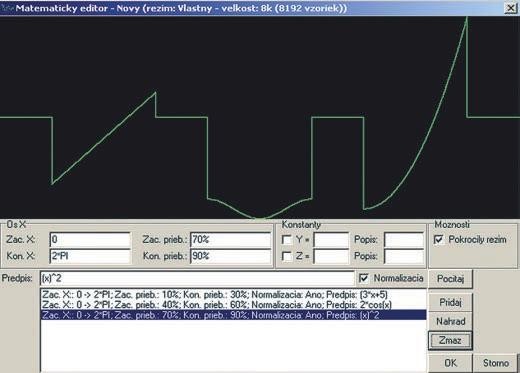520x373 pixels.
Task: Toggle the Normalizacia checkbox
Action: click(x=364, y=278)
